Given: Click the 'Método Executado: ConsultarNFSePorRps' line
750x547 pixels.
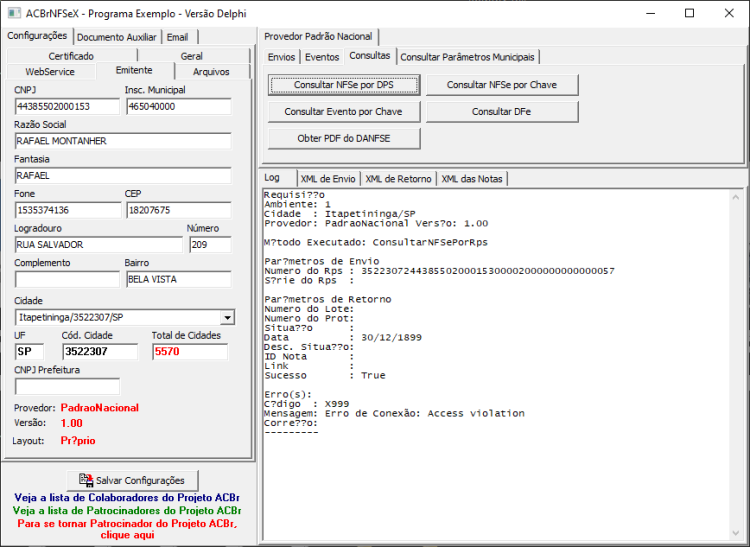Looking at the screenshot, I should pyautogui.click(x=376, y=242).
